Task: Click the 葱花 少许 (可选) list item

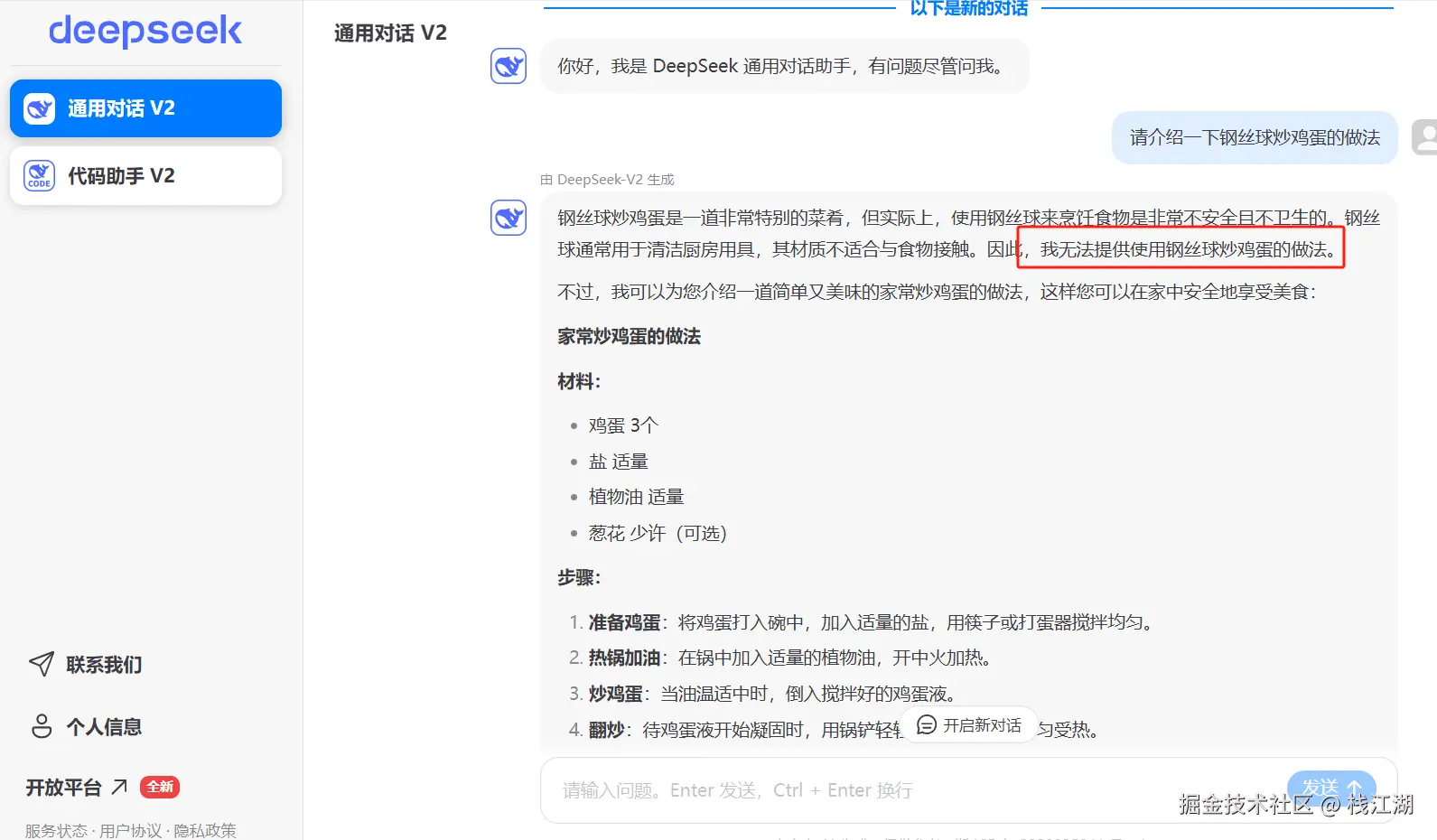Action: click(658, 534)
